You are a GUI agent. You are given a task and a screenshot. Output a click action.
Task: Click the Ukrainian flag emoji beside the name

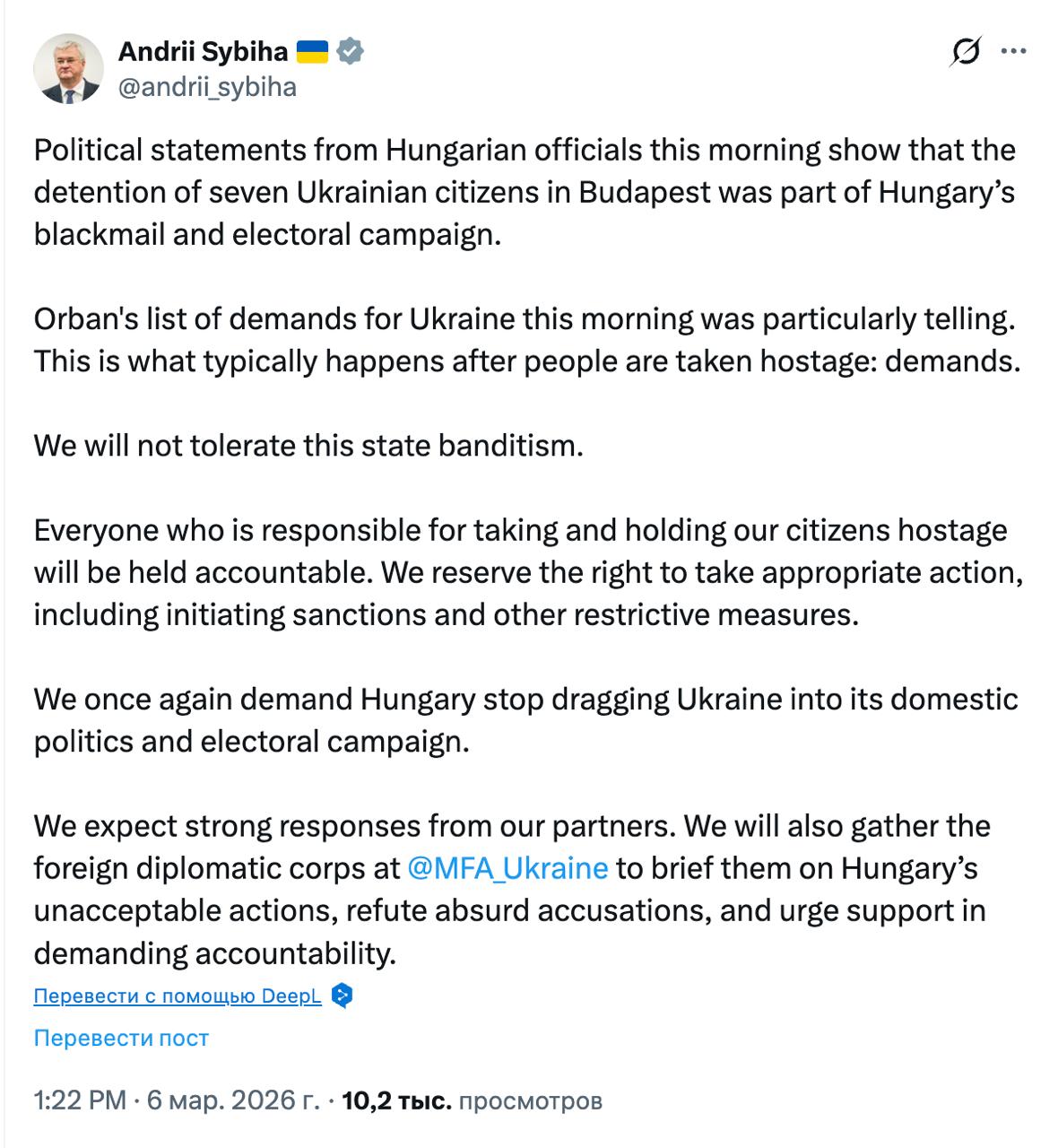[x=312, y=52]
